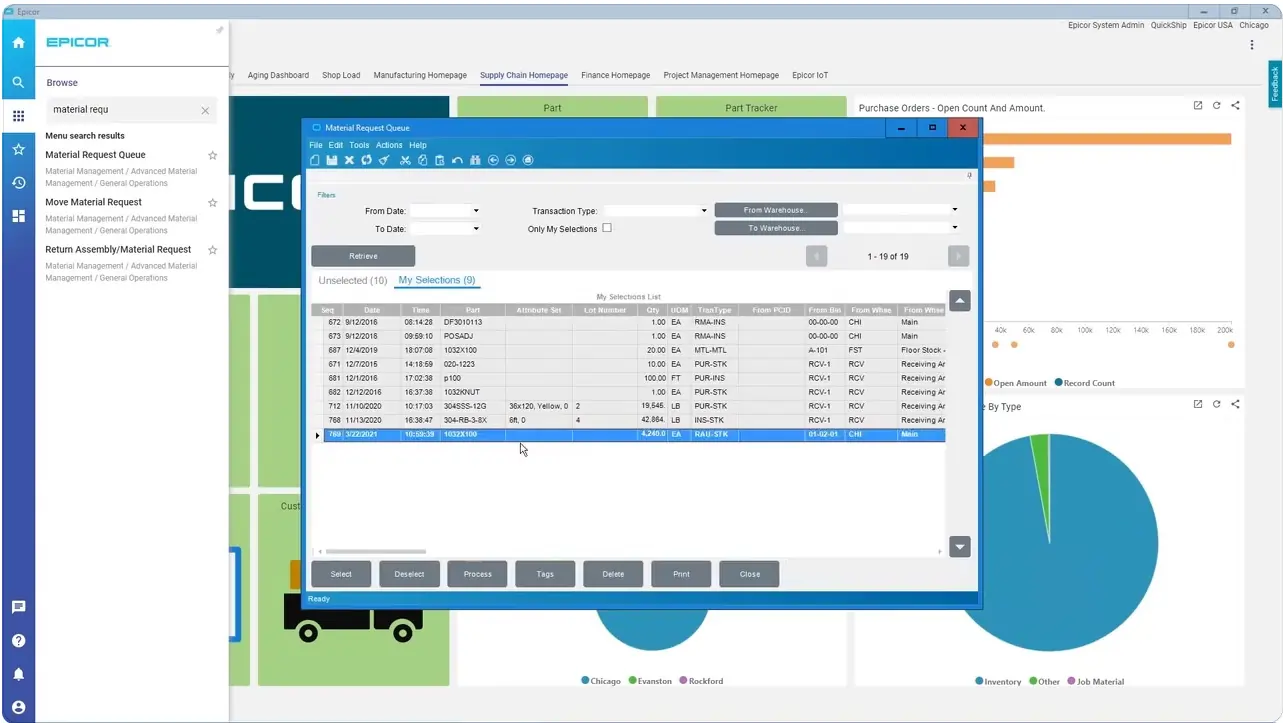
Task: Open the History clock sidebar icon
Action: (x=18, y=183)
